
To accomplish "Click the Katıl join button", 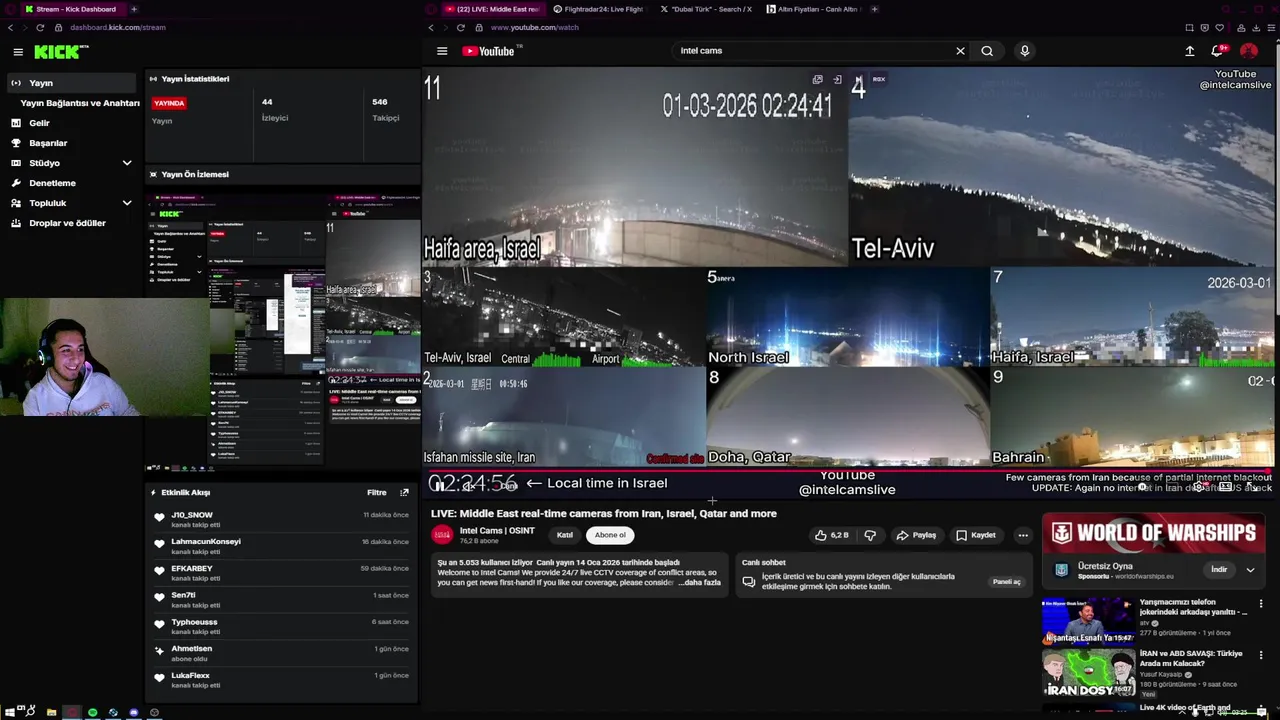I will (x=565, y=535).
